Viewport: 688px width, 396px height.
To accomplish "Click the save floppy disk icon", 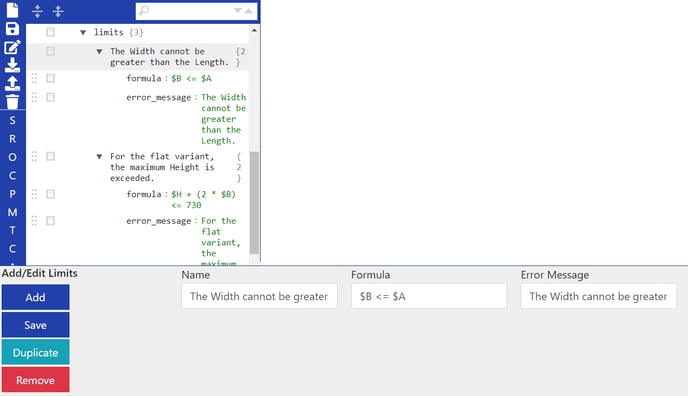I will click(x=12, y=29).
